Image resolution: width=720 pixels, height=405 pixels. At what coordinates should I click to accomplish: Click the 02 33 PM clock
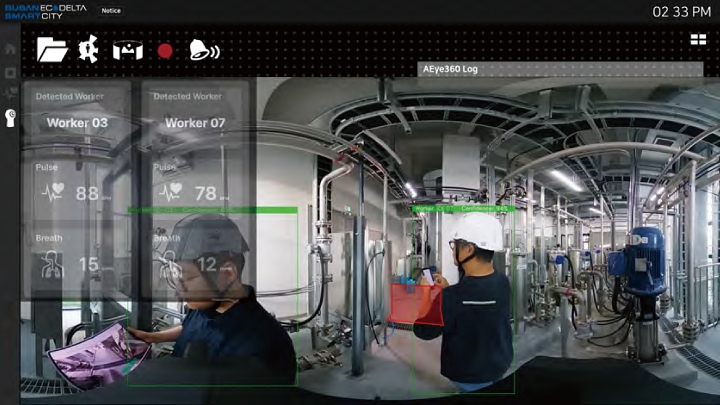click(681, 12)
